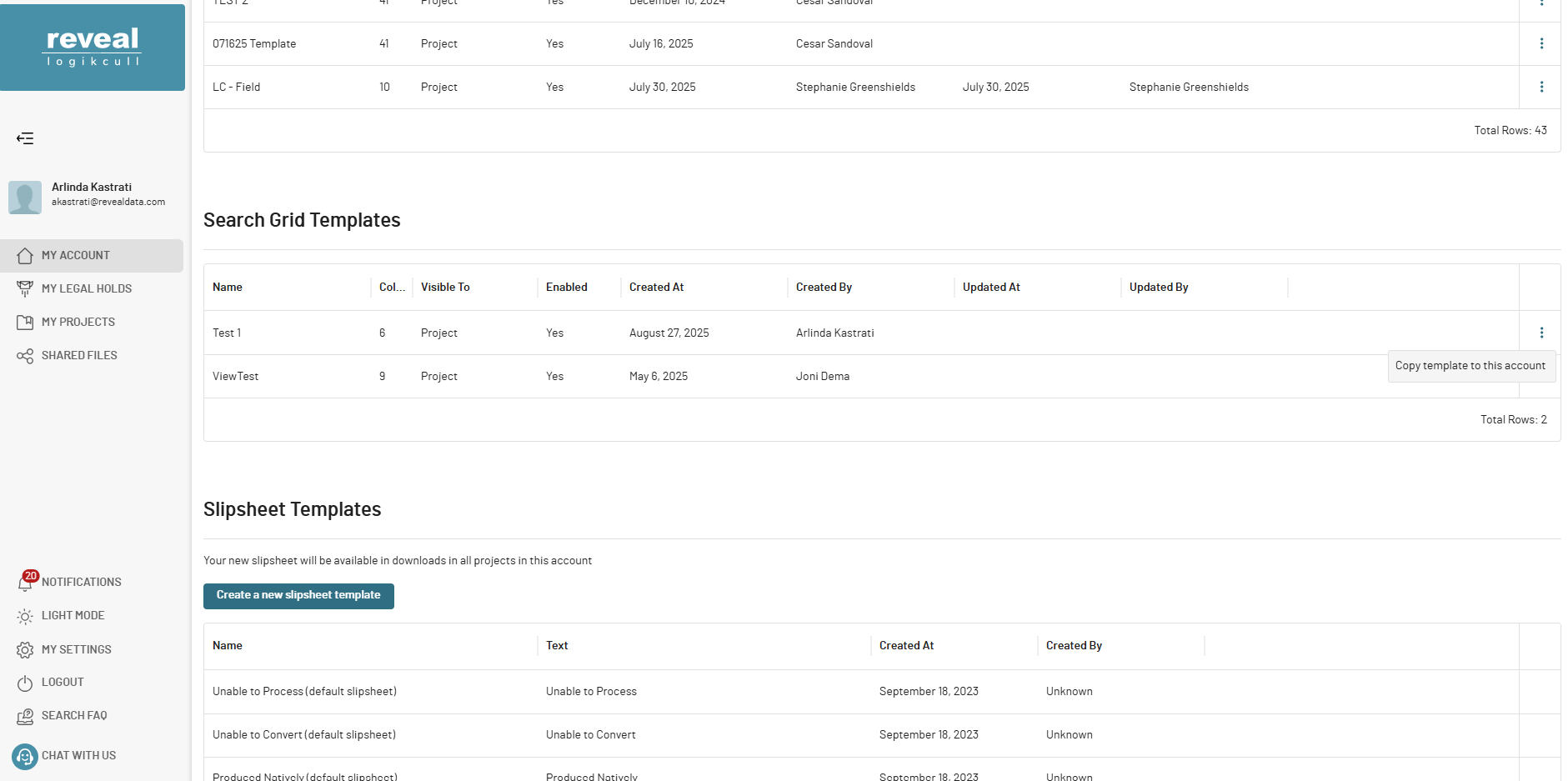The image size is (1568, 781).
Task: Sort by Updated At column header
Action: click(x=991, y=288)
